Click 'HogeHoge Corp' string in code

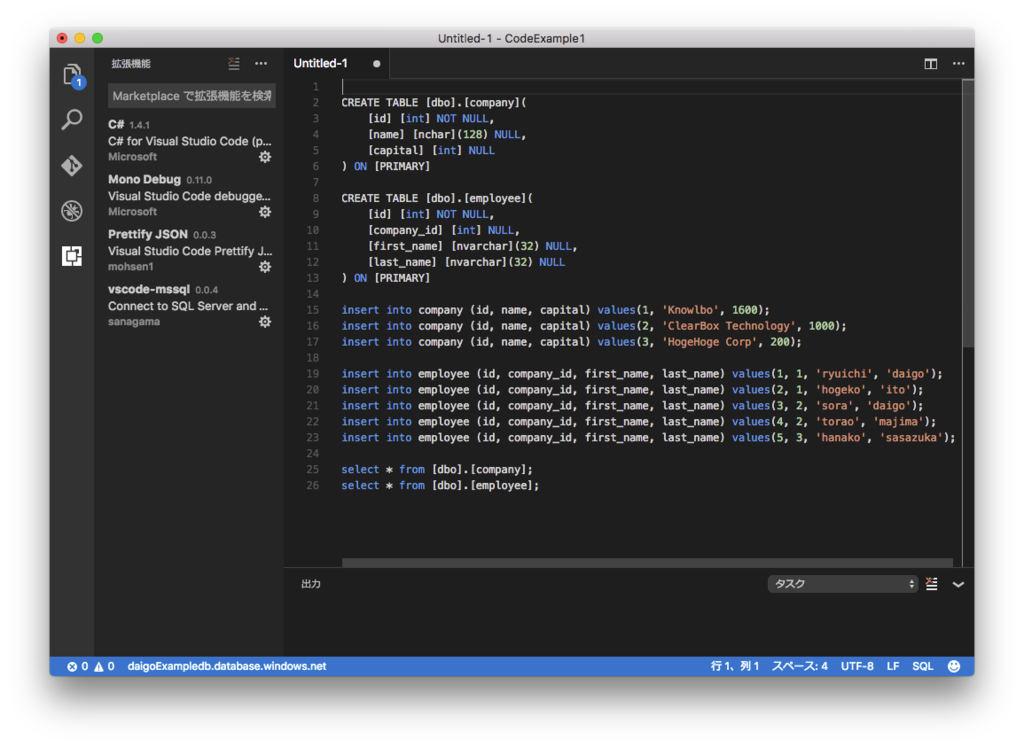[712, 342]
